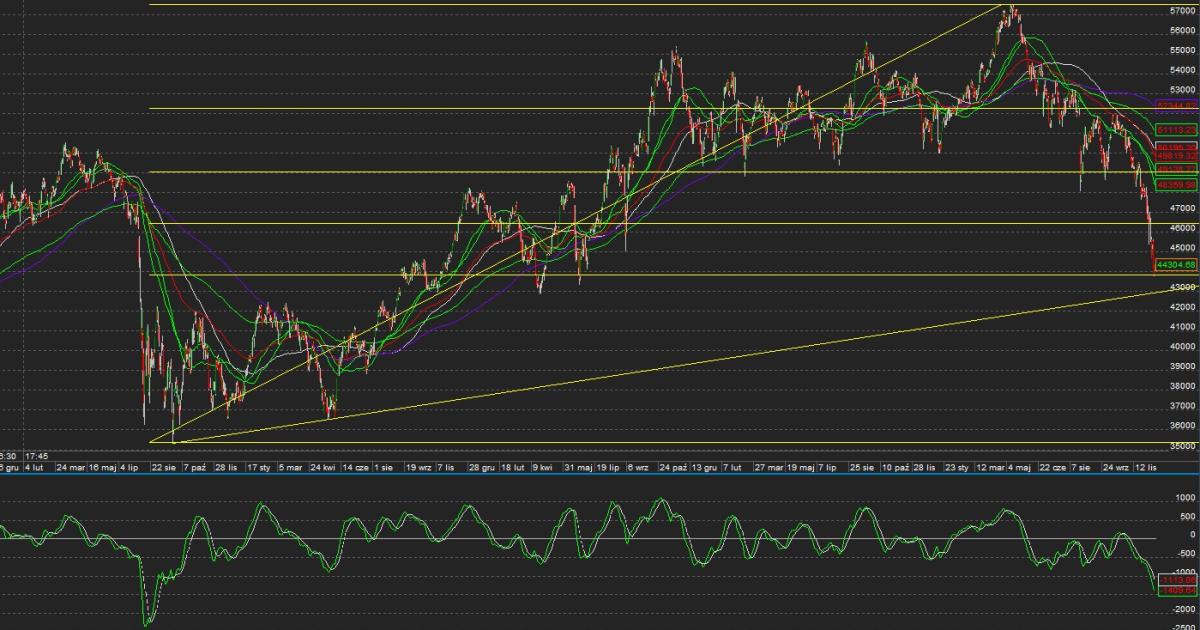Click the 12 lis date marker
This screenshot has height=630, width=1200.
(x=1144, y=467)
